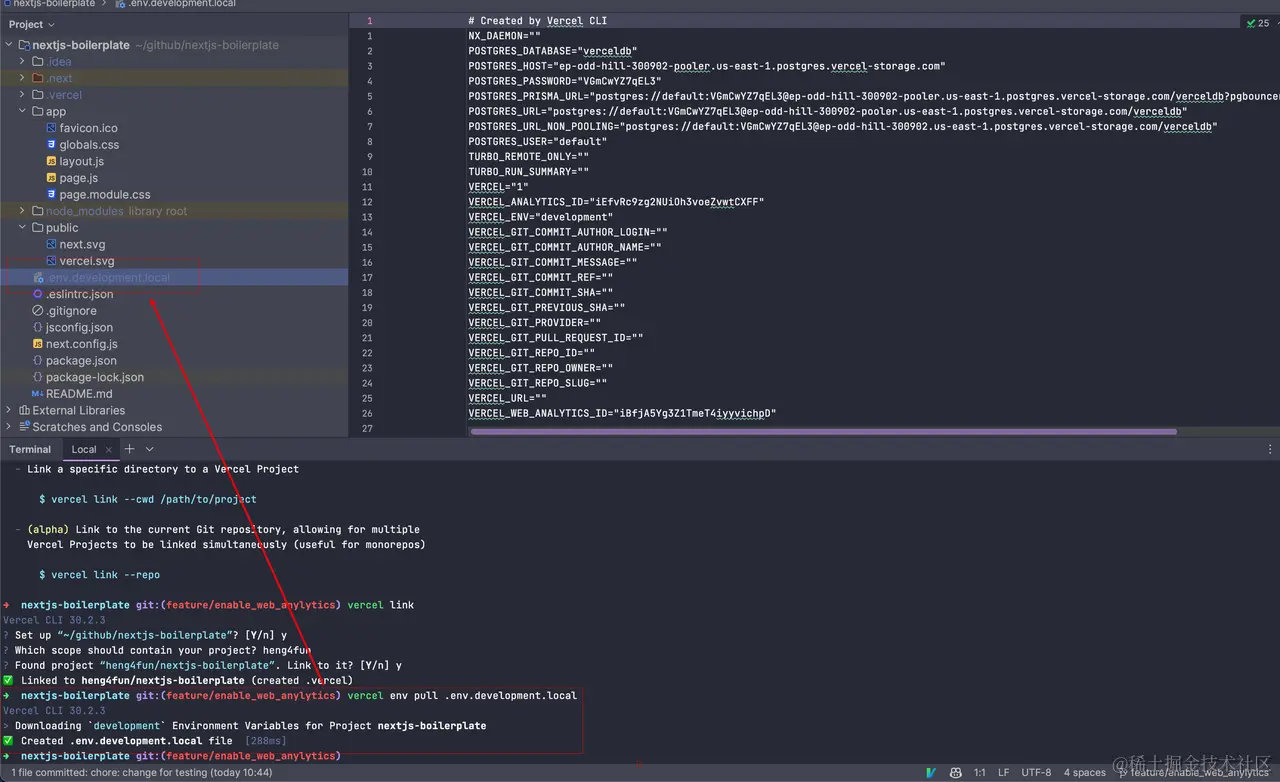Viewport: 1280px width, 782px height.
Task: Click the page.js JavaScript file icon
Action: 51,178
